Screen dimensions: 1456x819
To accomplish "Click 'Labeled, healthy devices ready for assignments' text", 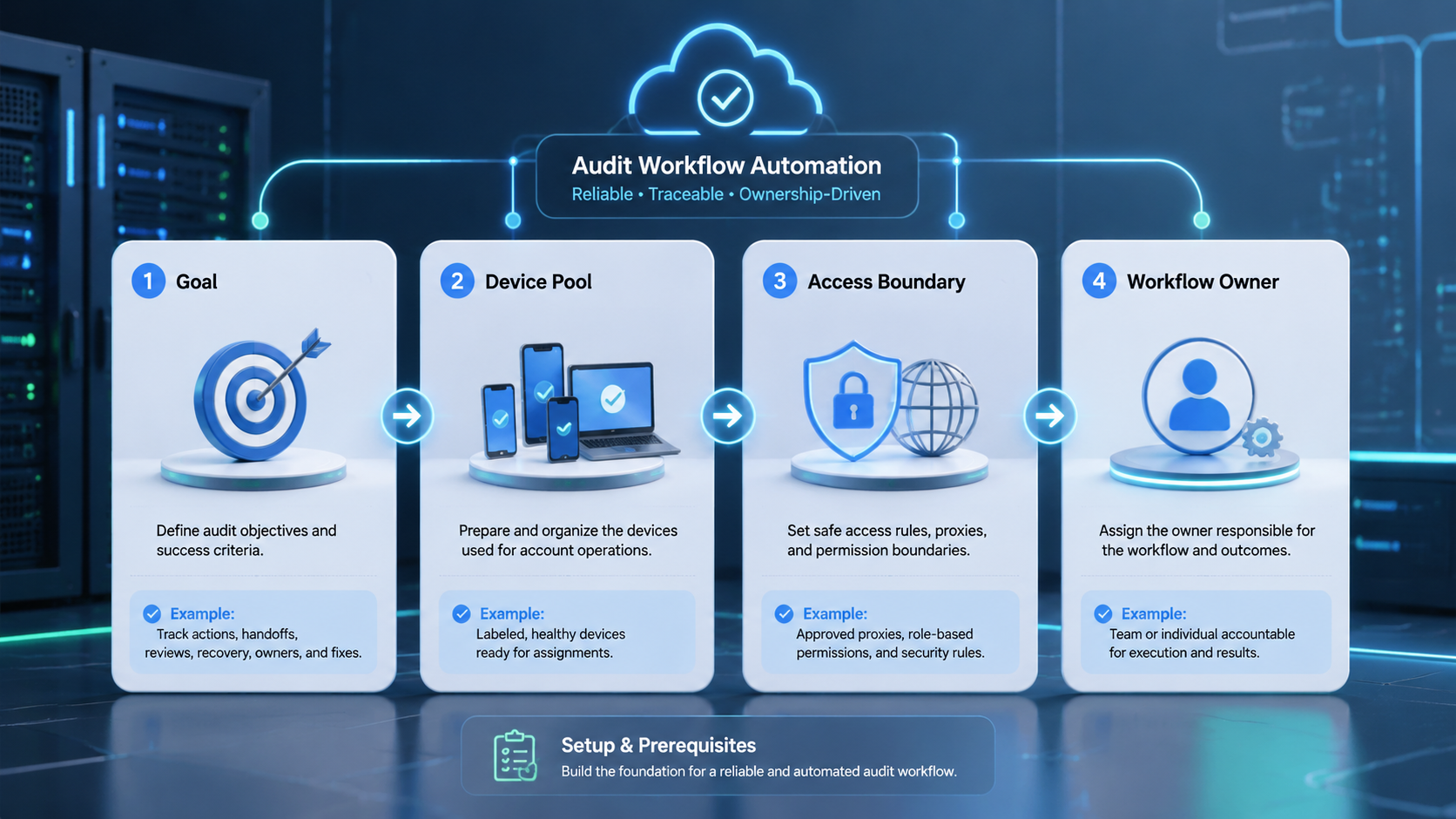I will (x=550, y=643).
